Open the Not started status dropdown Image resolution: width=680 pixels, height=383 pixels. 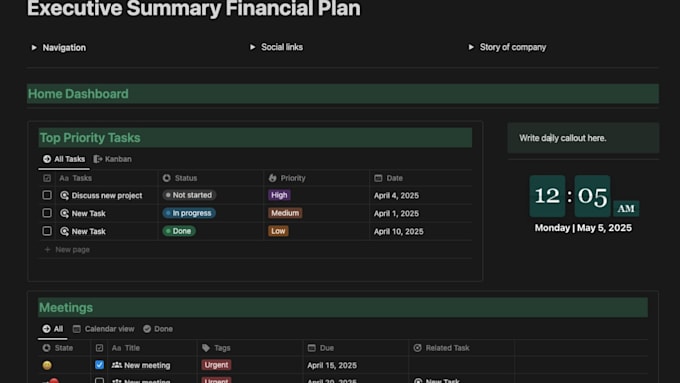pyautogui.click(x=189, y=195)
